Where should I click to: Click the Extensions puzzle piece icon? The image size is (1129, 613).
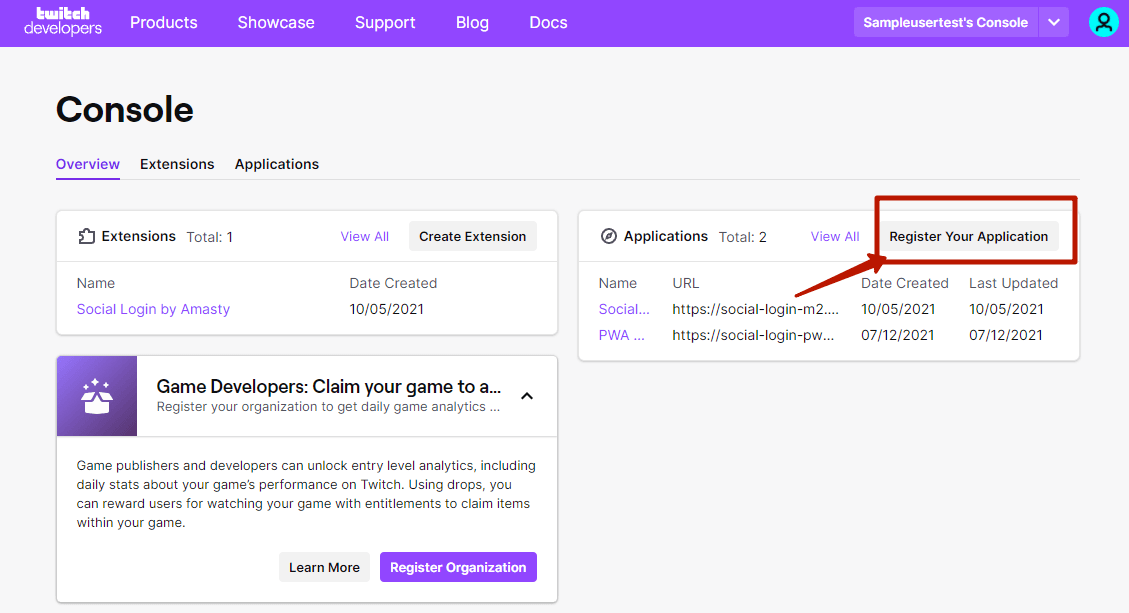click(86, 236)
